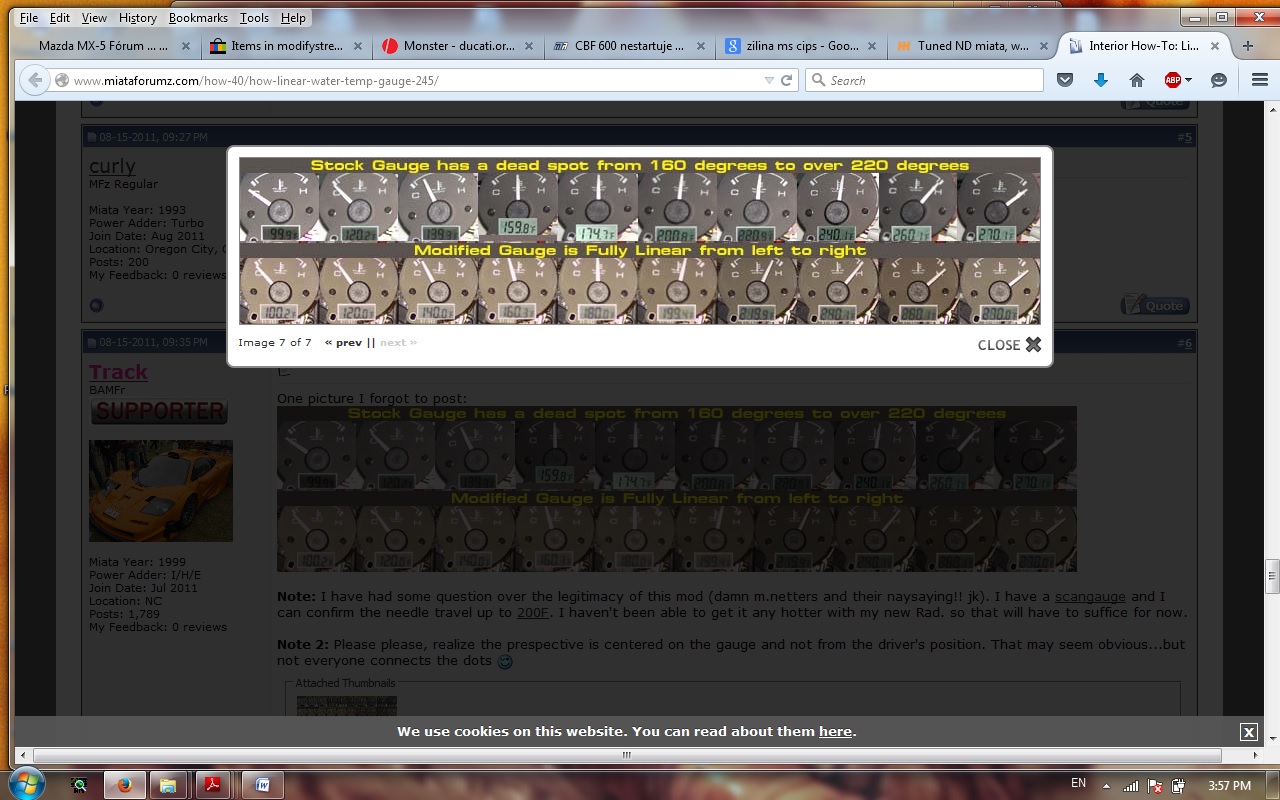Close the Mazda MX-5 Fórum tab
Image resolution: width=1280 pixels, height=800 pixels.
185,46
